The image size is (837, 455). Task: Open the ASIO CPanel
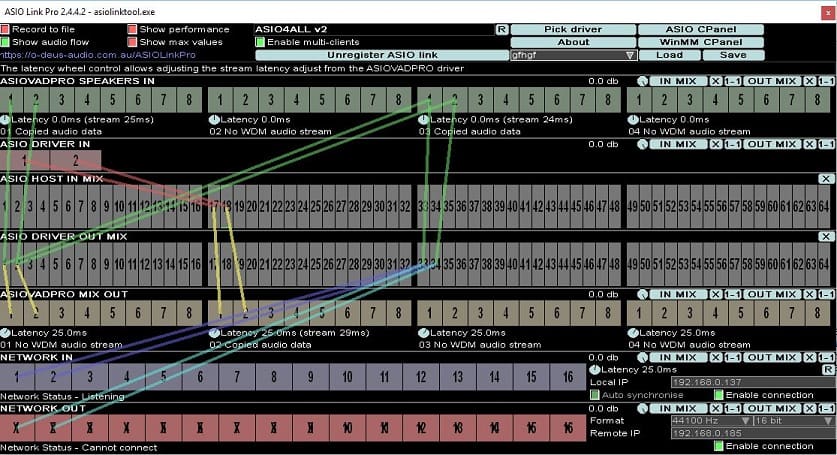[701, 29]
